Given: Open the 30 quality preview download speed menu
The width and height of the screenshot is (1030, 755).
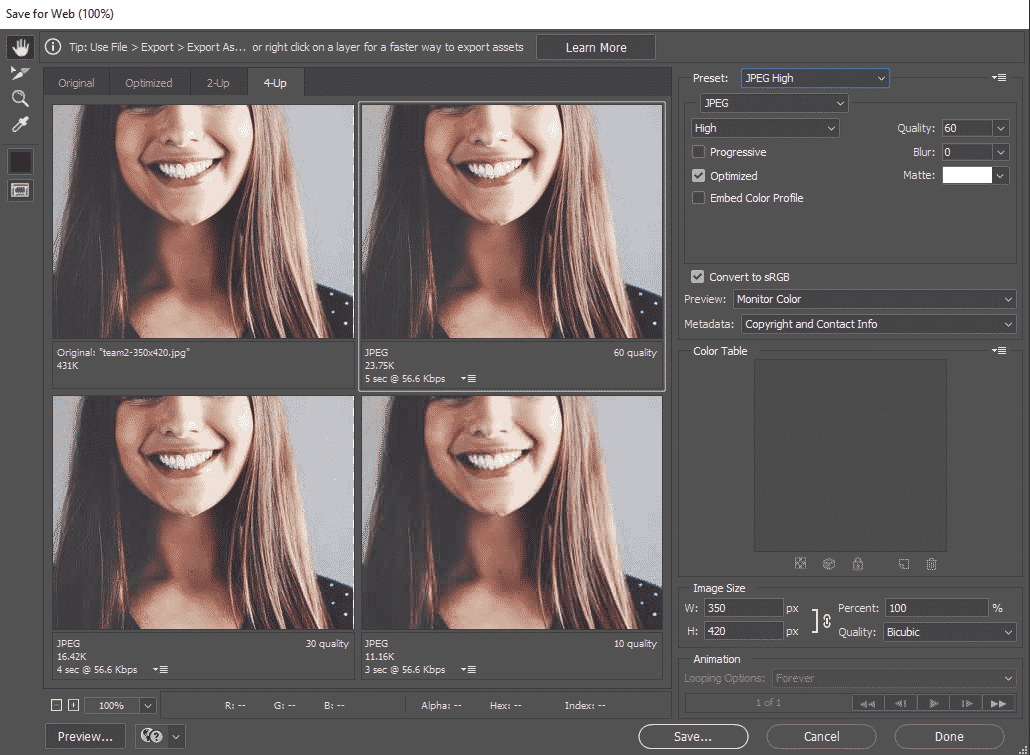Looking at the screenshot, I should [160, 670].
